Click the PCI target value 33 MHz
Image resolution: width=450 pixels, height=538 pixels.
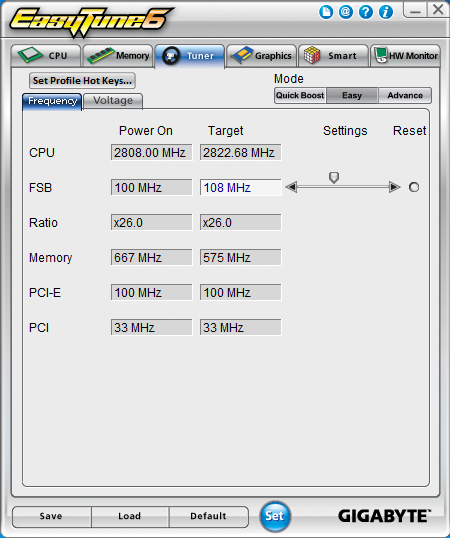(x=240, y=327)
